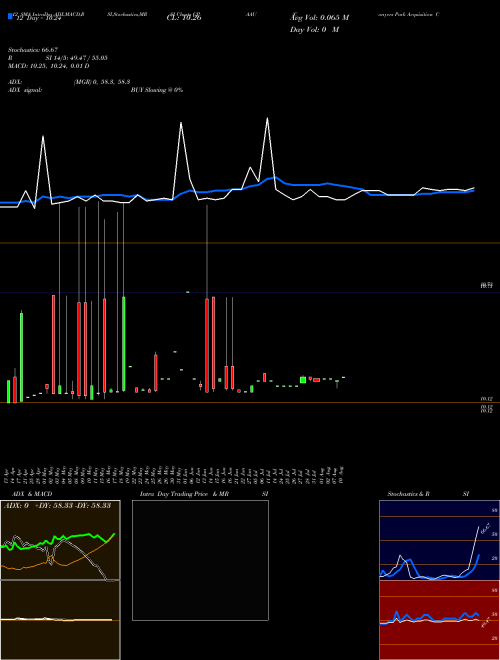Click the 'Stochastics: 66.67' reading

click(x=33, y=50)
